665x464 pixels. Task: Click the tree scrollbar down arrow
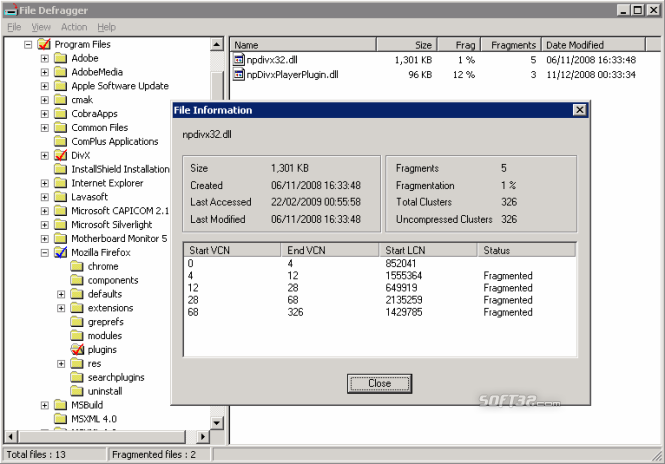[217, 422]
